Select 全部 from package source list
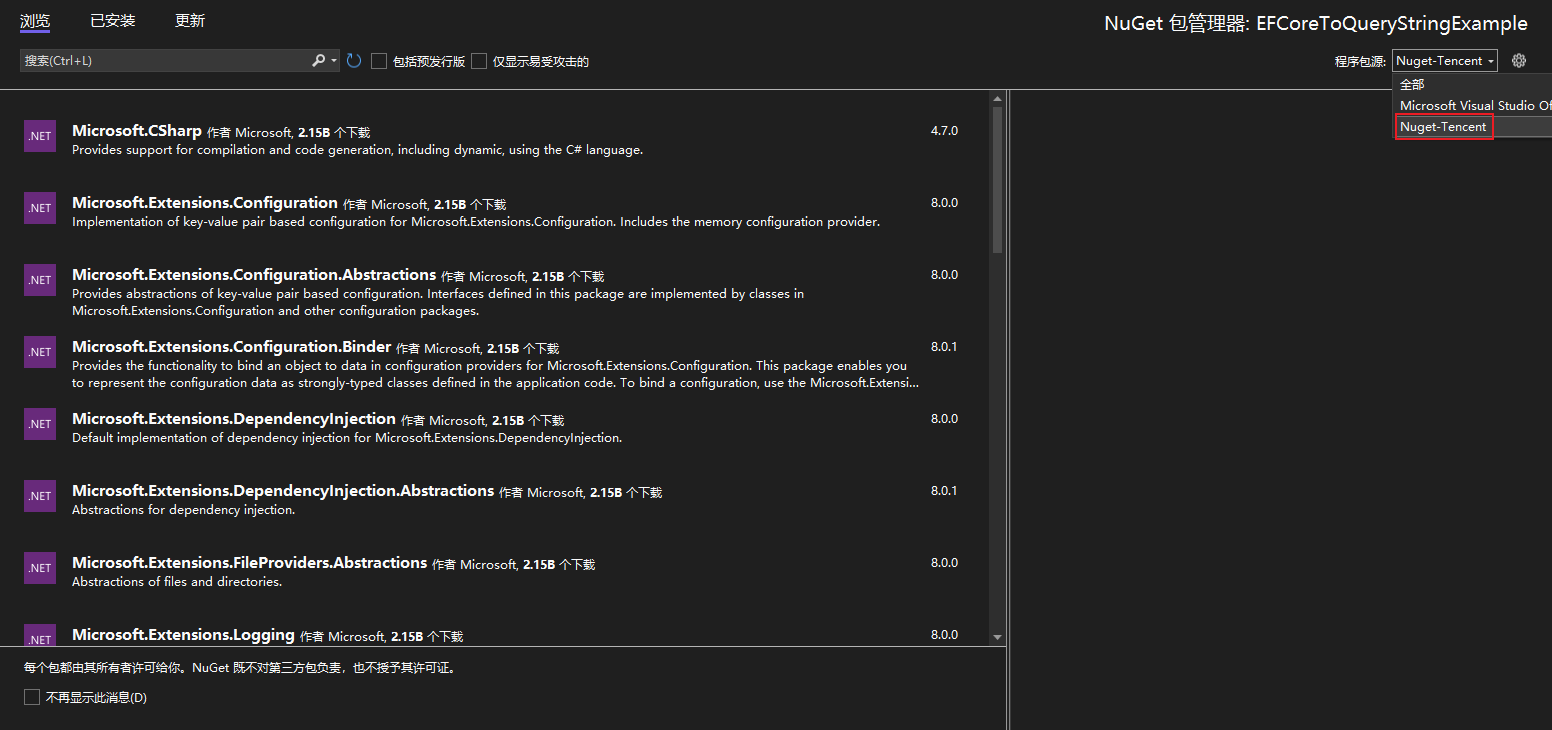 1412,85
